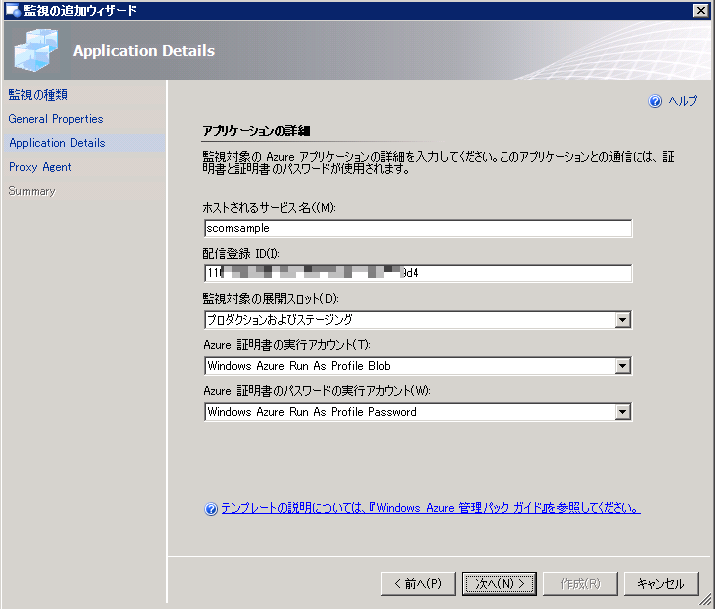Go to General Properties step

(x=56, y=119)
